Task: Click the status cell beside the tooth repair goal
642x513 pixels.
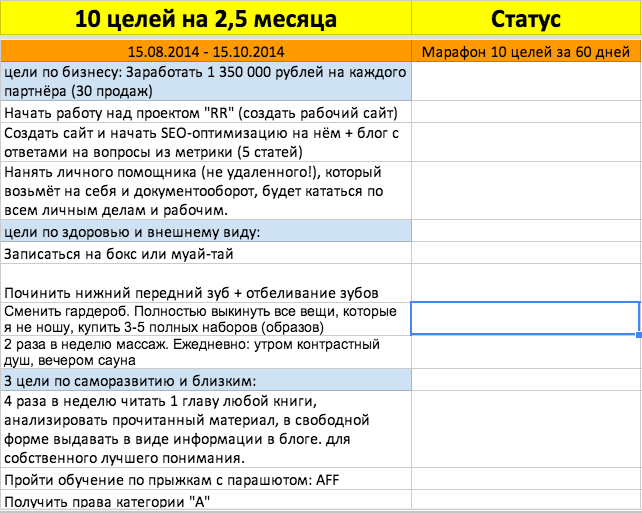Action: 526,283
